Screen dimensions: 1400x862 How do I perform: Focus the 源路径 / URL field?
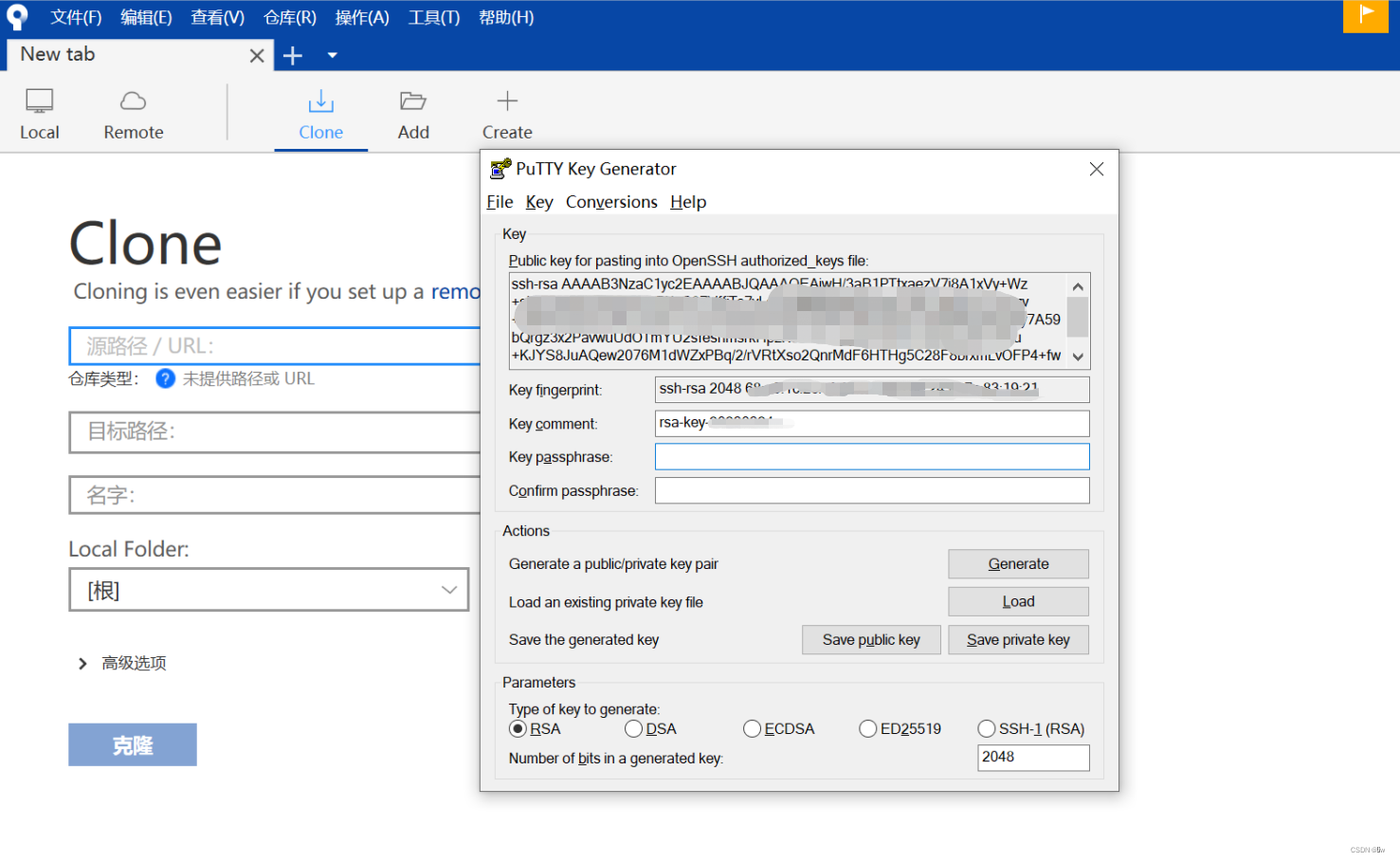[275, 346]
